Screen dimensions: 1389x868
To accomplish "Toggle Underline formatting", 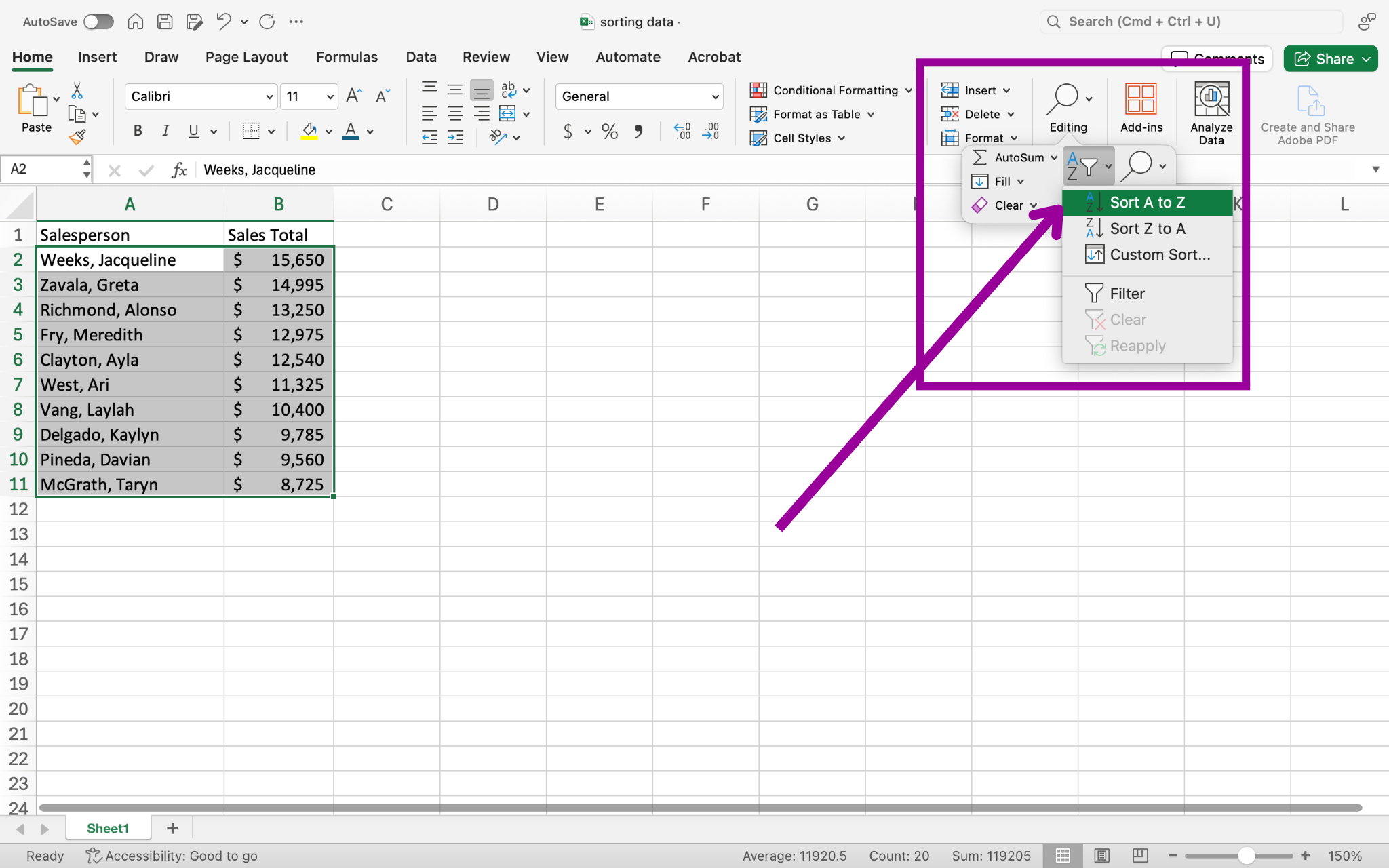I will click(194, 131).
